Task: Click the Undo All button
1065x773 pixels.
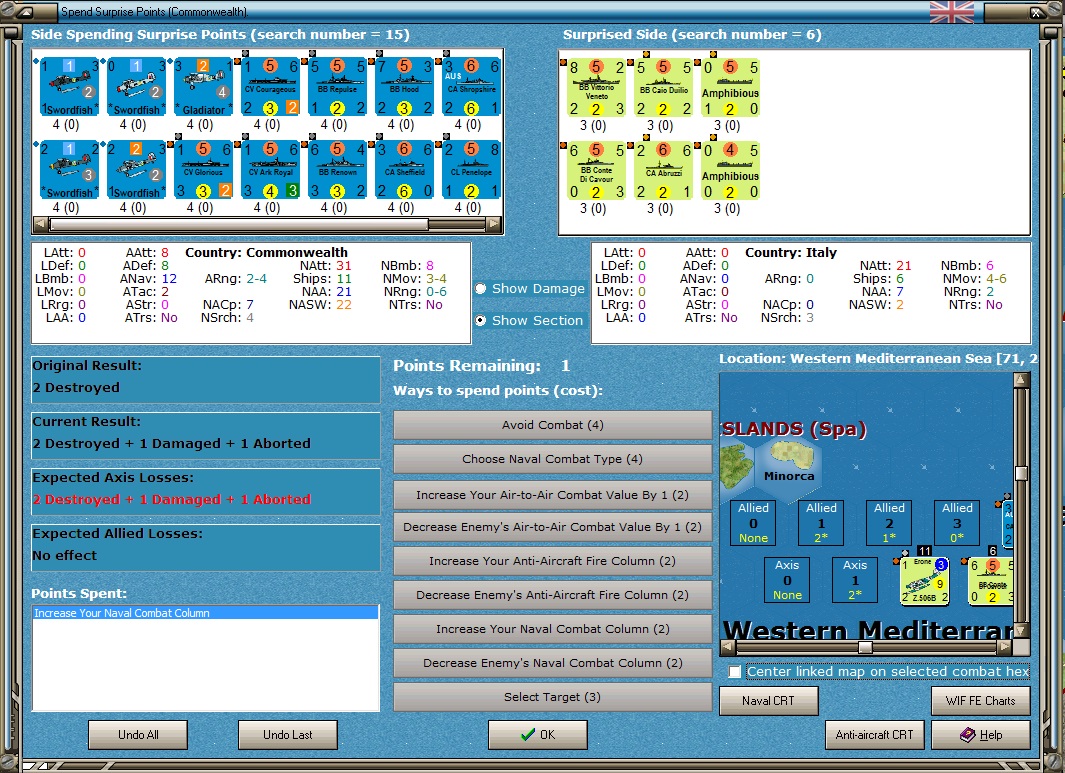Action: point(138,735)
